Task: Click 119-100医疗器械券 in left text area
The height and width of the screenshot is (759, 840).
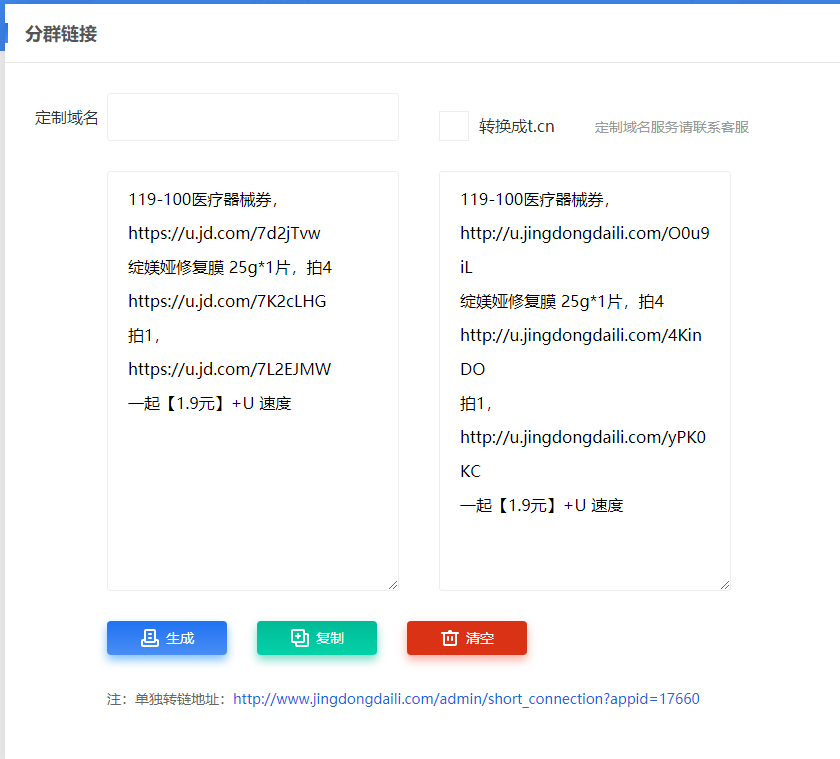Action: [199, 199]
